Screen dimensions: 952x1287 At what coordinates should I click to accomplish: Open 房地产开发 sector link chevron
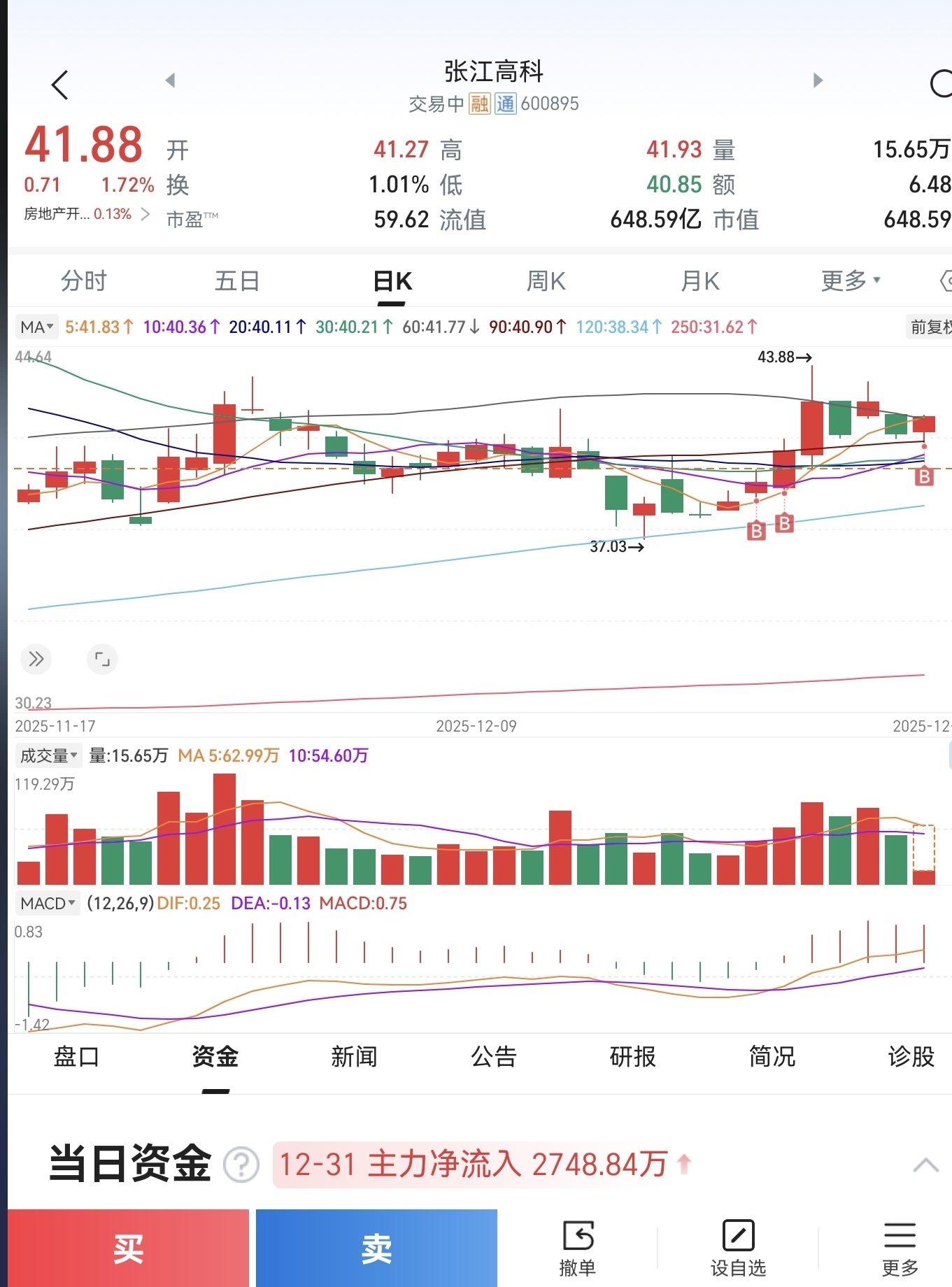coord(145,214)
